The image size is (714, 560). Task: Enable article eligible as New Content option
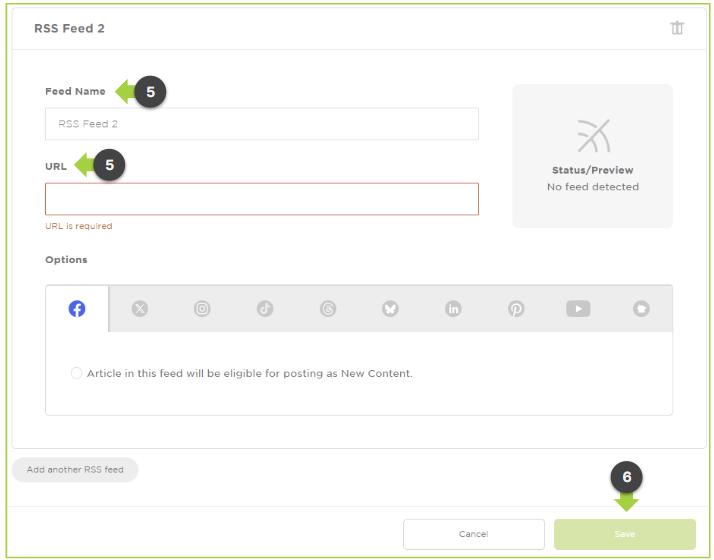[x=76, y=373]
